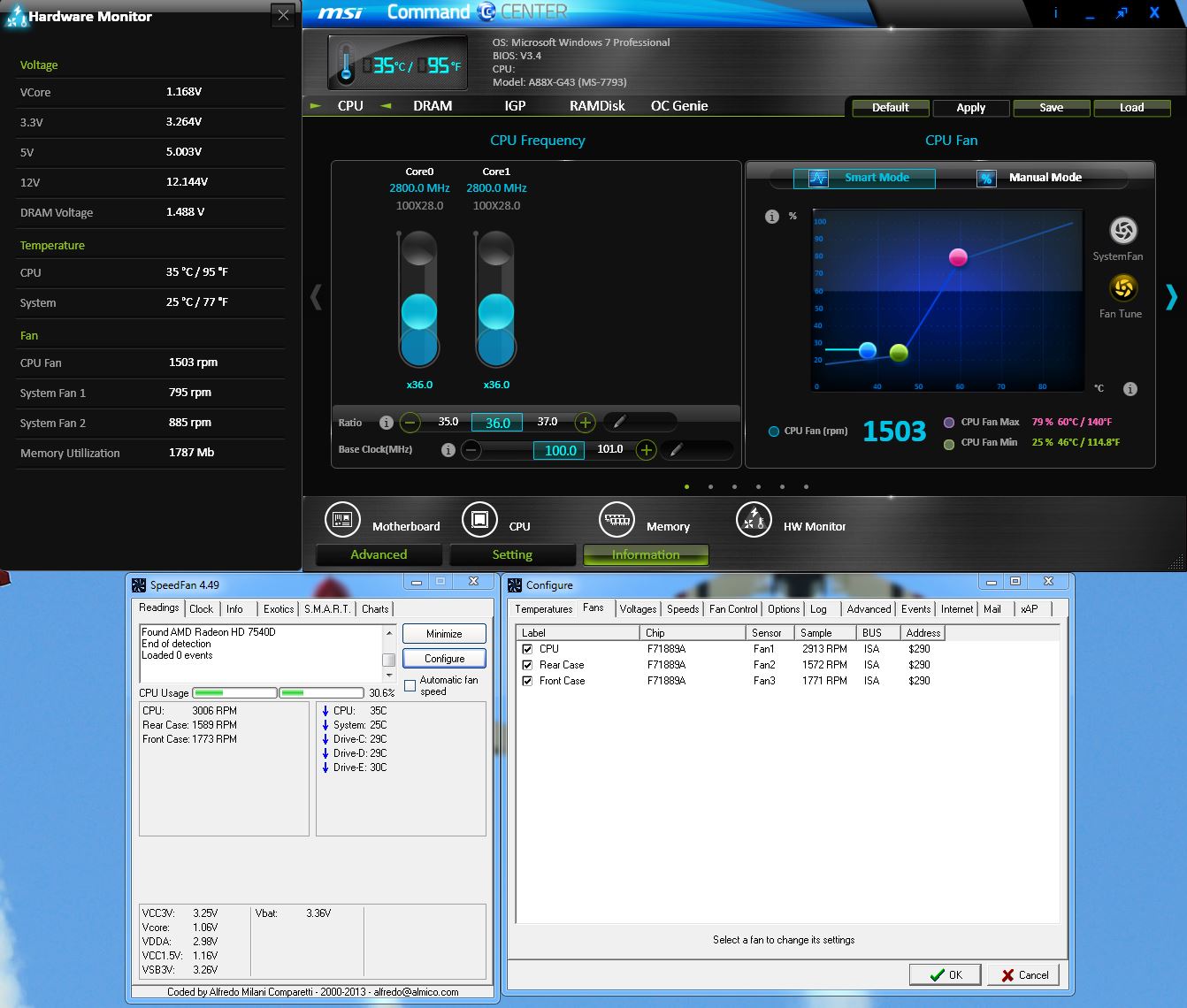The height and width of the screenshot is (1008, 1187).
Task: Click the Cancel button in Configure window
Action: pyautogui.click(x=1023, y=974)
